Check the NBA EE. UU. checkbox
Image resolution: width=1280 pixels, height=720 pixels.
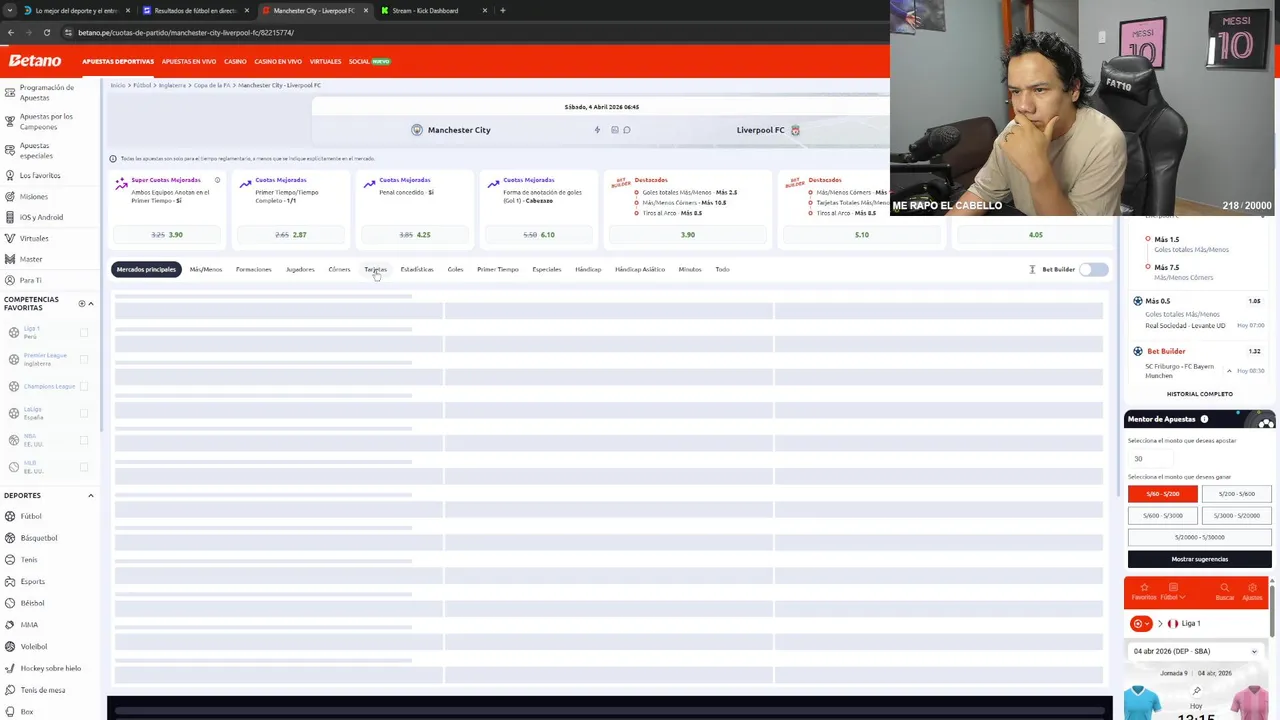tap(84, 440)
